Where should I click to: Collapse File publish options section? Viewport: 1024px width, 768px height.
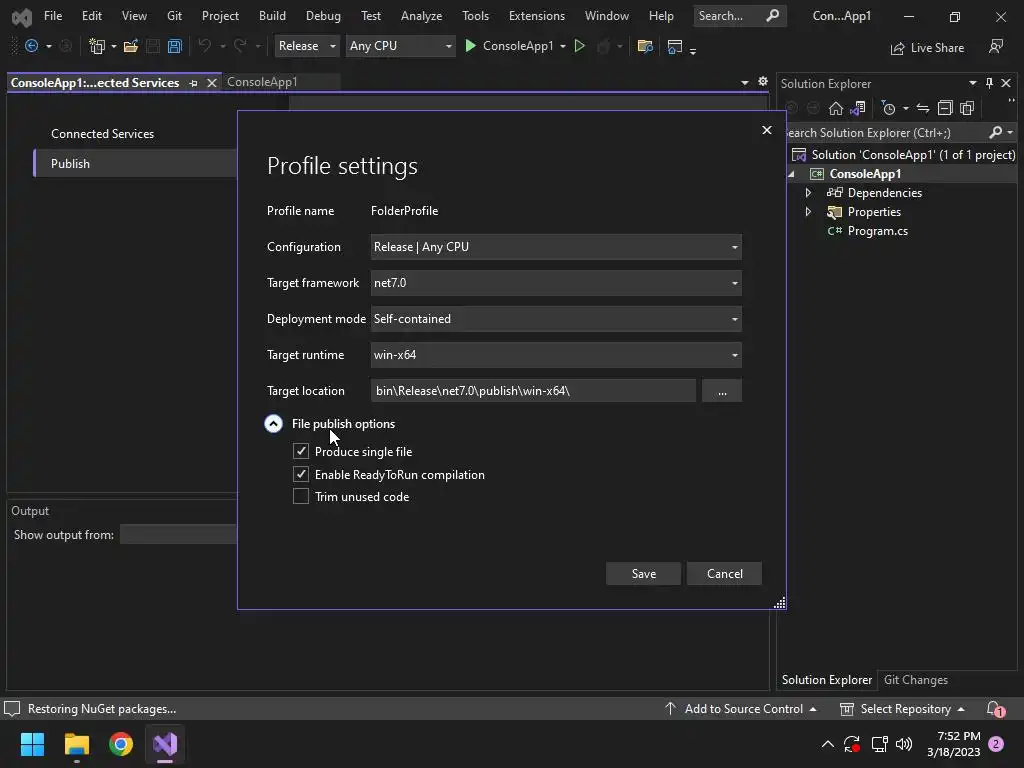273,424
